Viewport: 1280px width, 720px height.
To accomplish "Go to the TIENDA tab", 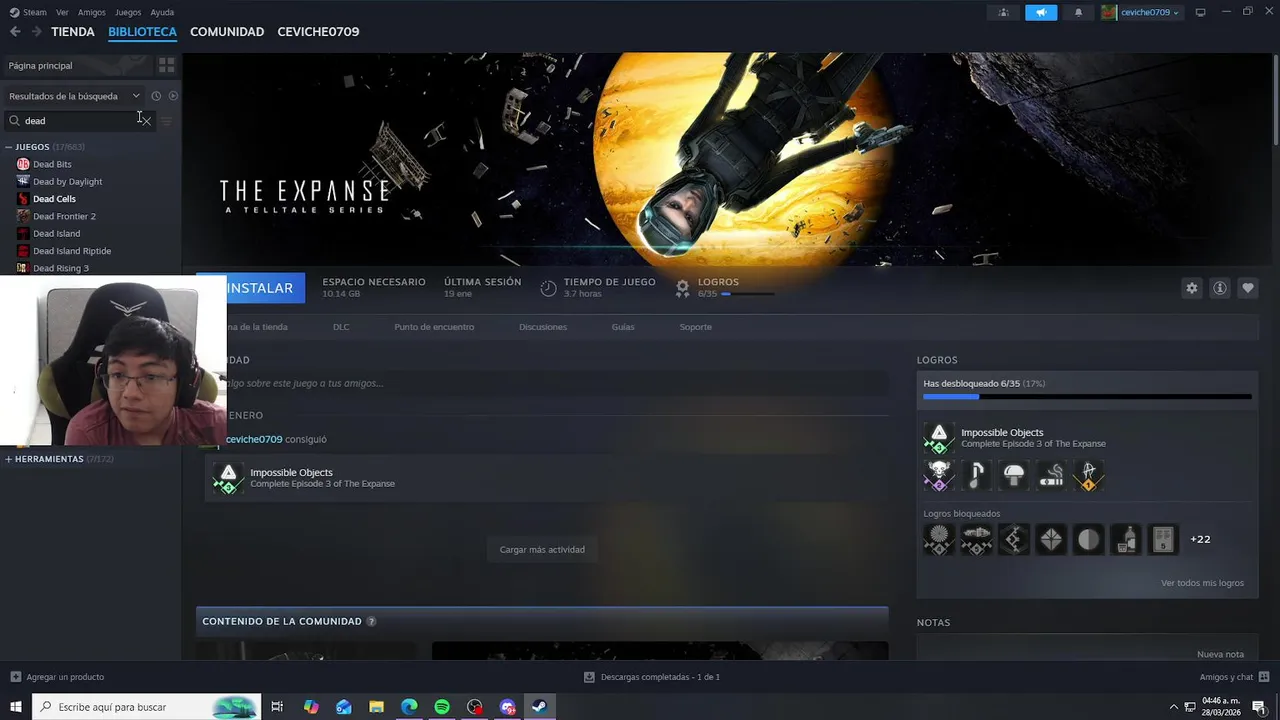I will tap(73, 32).
